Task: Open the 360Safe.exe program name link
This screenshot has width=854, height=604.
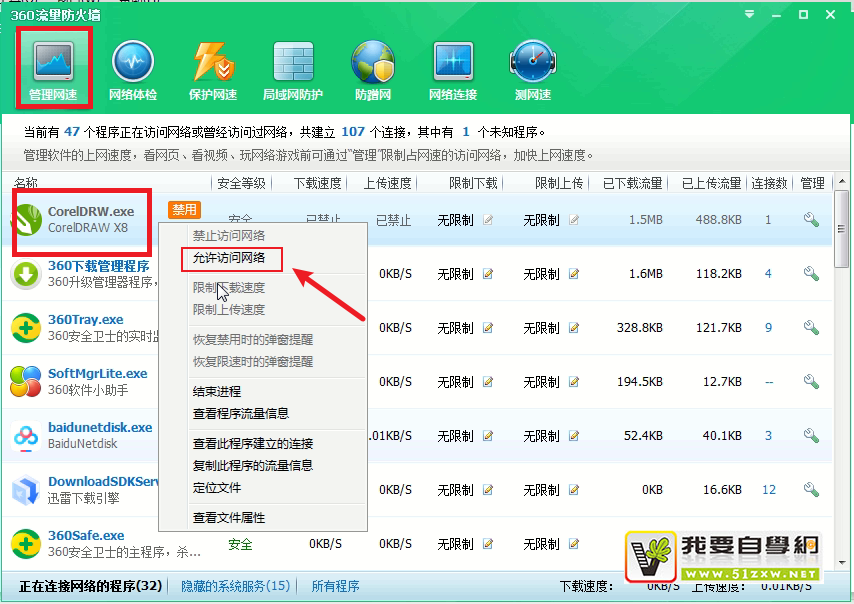Action: coord(86,535)
